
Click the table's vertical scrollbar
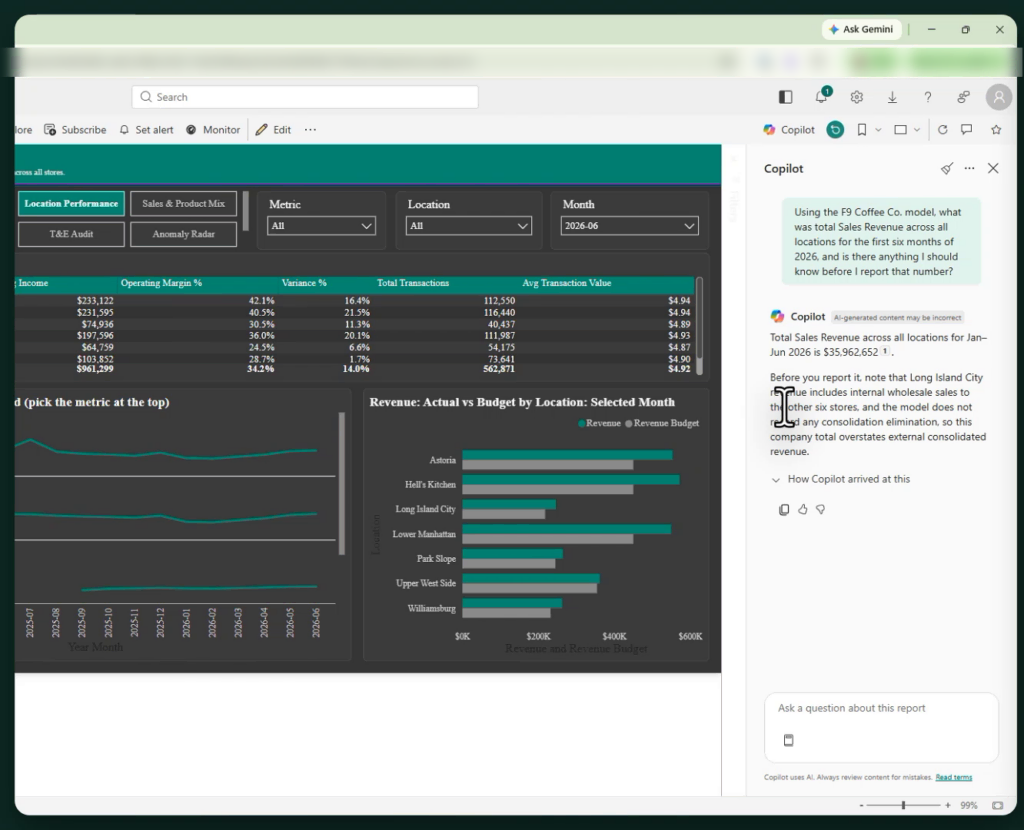(699, 325)
